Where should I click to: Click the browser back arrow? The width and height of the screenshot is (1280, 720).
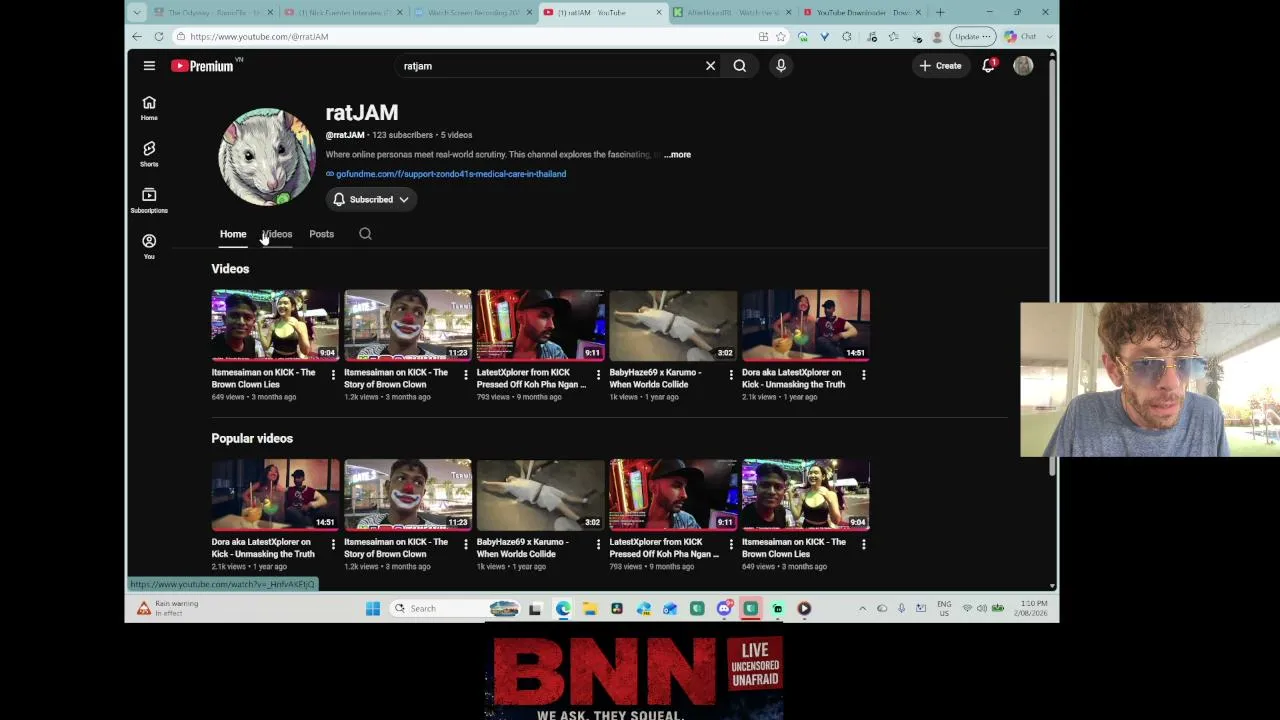point(137,37)
